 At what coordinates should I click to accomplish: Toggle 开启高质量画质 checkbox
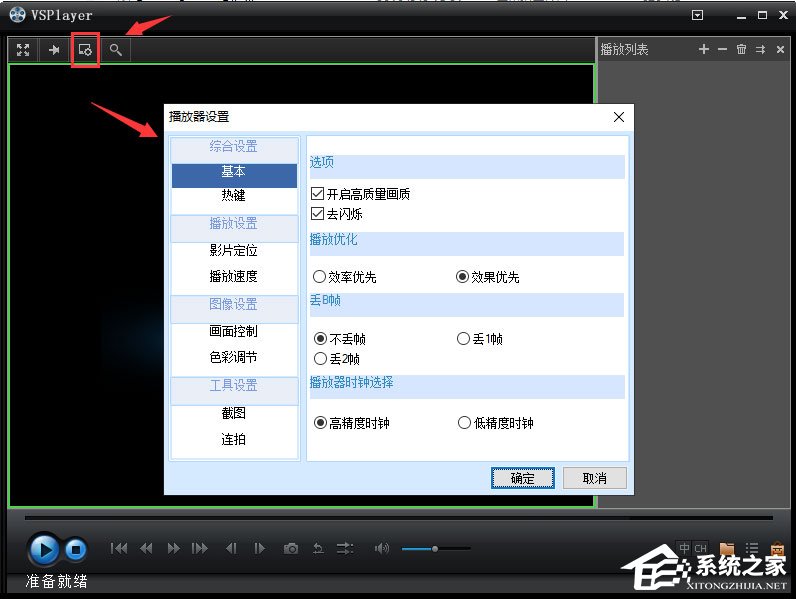(317, 193)
